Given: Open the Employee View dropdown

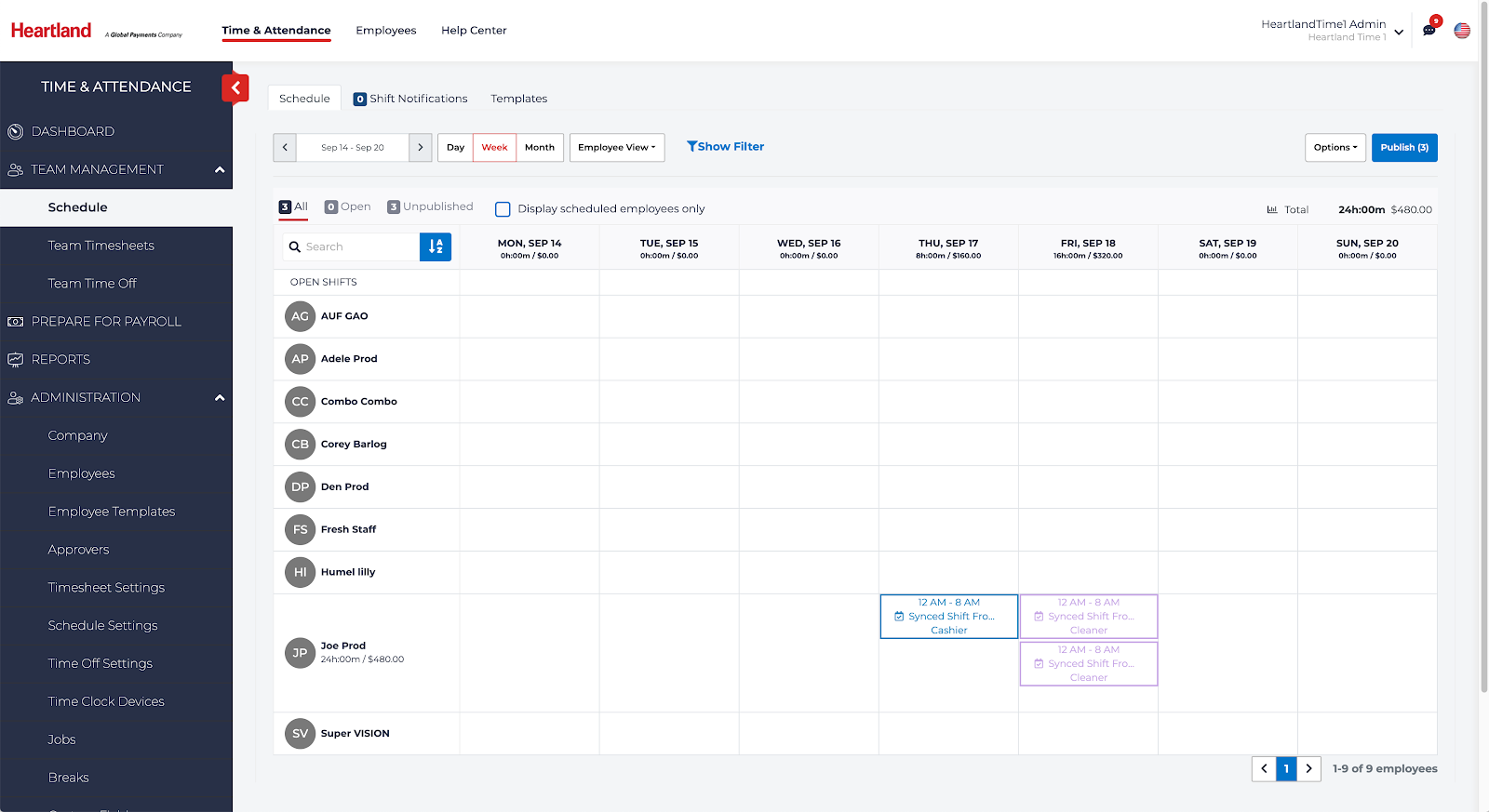Looking at the screenshot, I should coord(617,148).
